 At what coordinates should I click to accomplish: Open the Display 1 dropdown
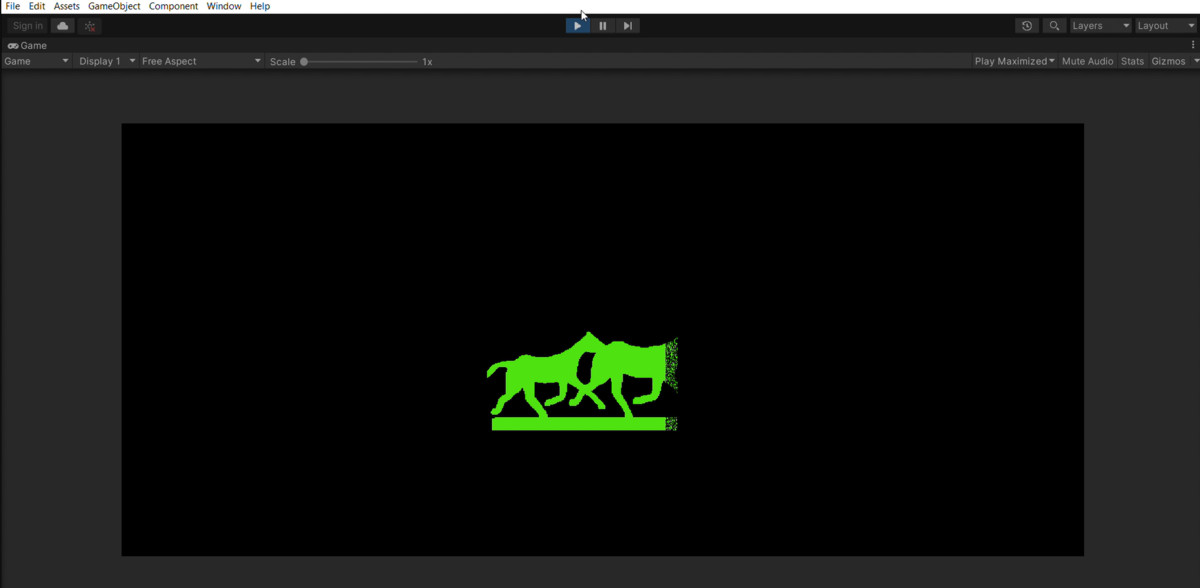(107, 61)
